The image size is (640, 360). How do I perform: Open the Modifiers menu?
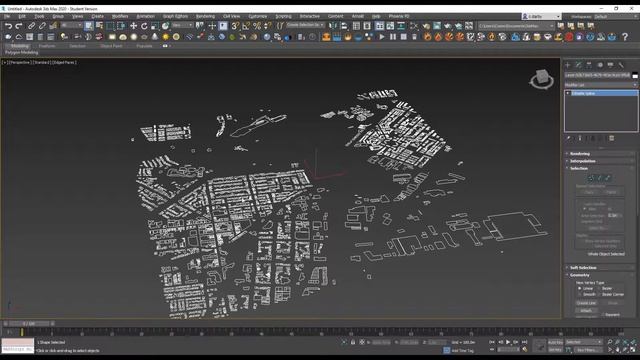pos(120,16)
